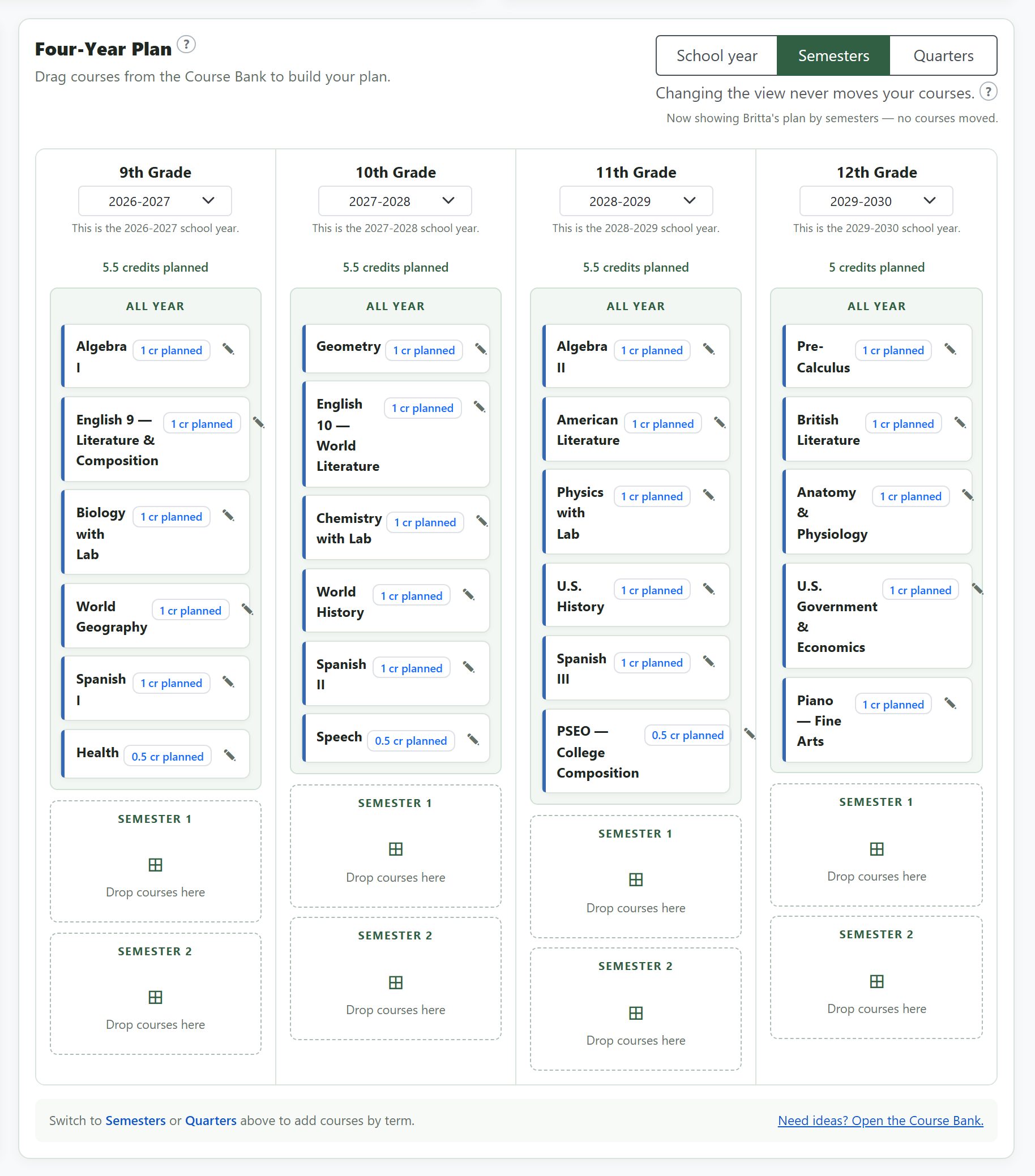
Task: Click '1 cr planned' badge on Geometry
Action: (424, 350)
